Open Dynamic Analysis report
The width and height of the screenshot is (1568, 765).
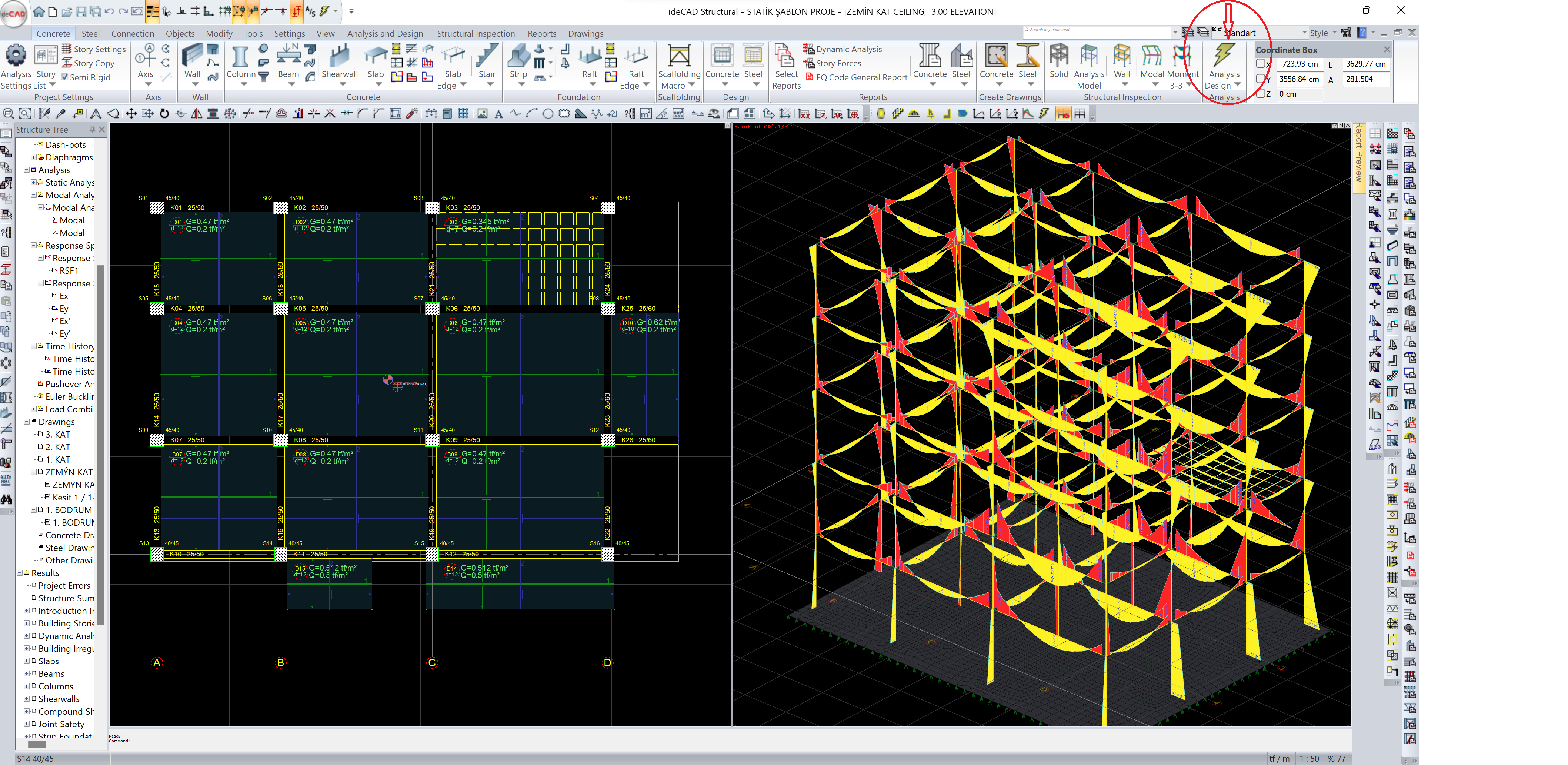[843, 49]
